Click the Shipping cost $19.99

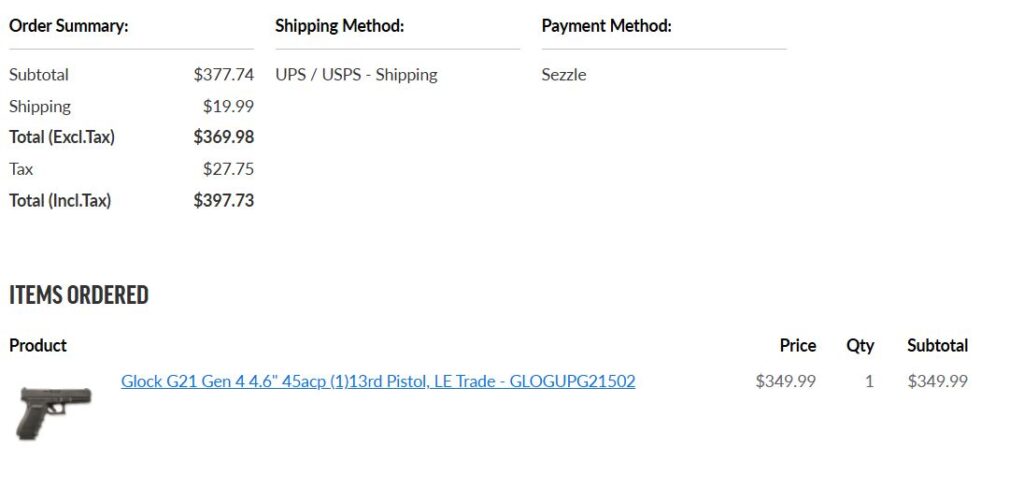(228, 106)
